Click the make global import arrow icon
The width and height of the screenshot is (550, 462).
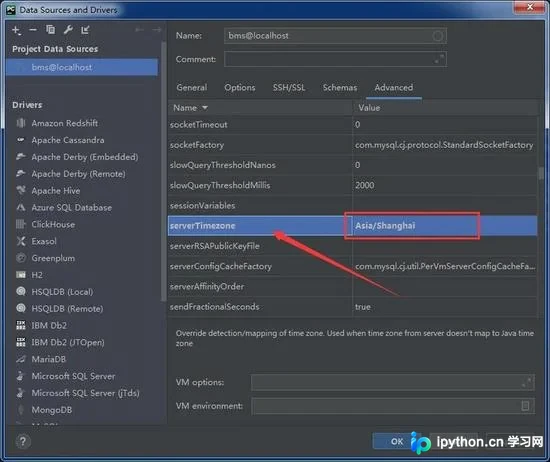[x=85, y=30]
